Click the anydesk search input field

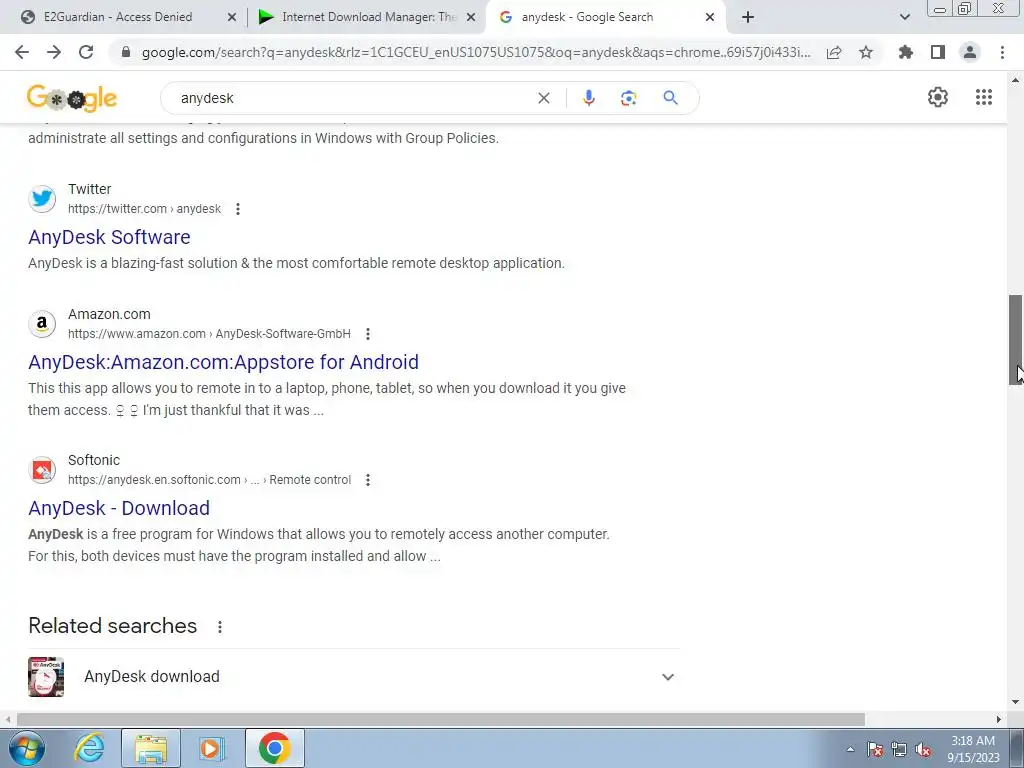tap(353, 98)
